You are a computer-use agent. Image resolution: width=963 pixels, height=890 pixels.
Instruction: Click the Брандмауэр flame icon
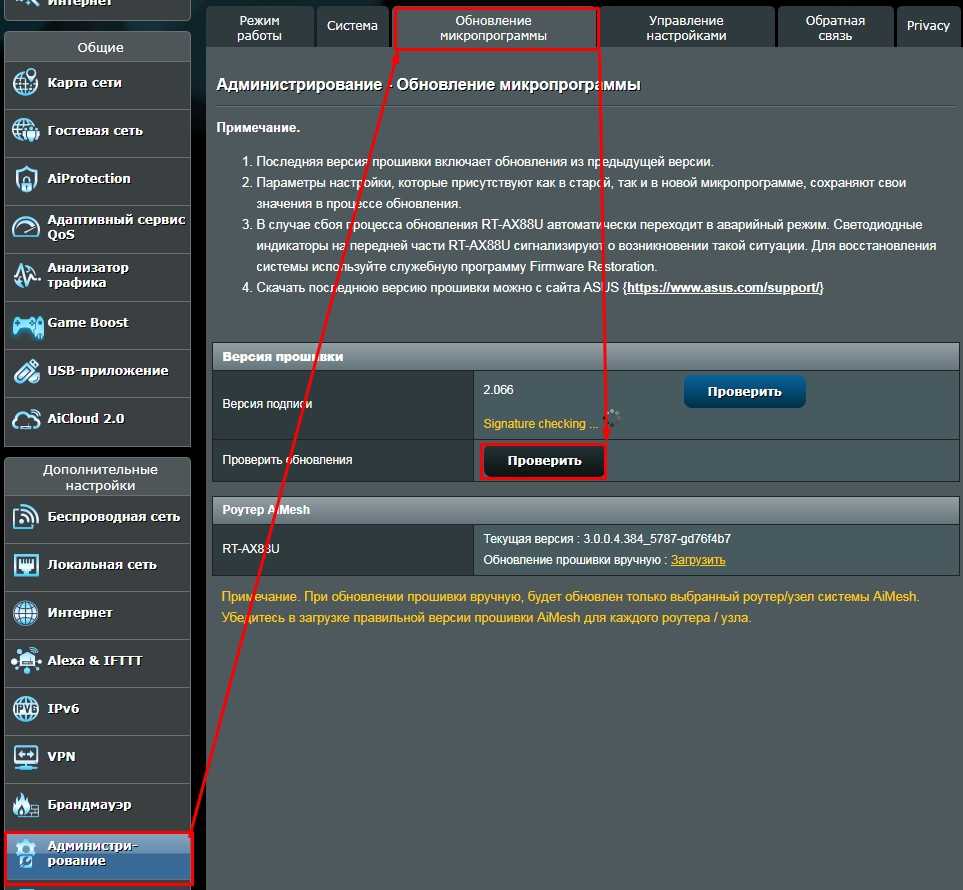(25, 805)
